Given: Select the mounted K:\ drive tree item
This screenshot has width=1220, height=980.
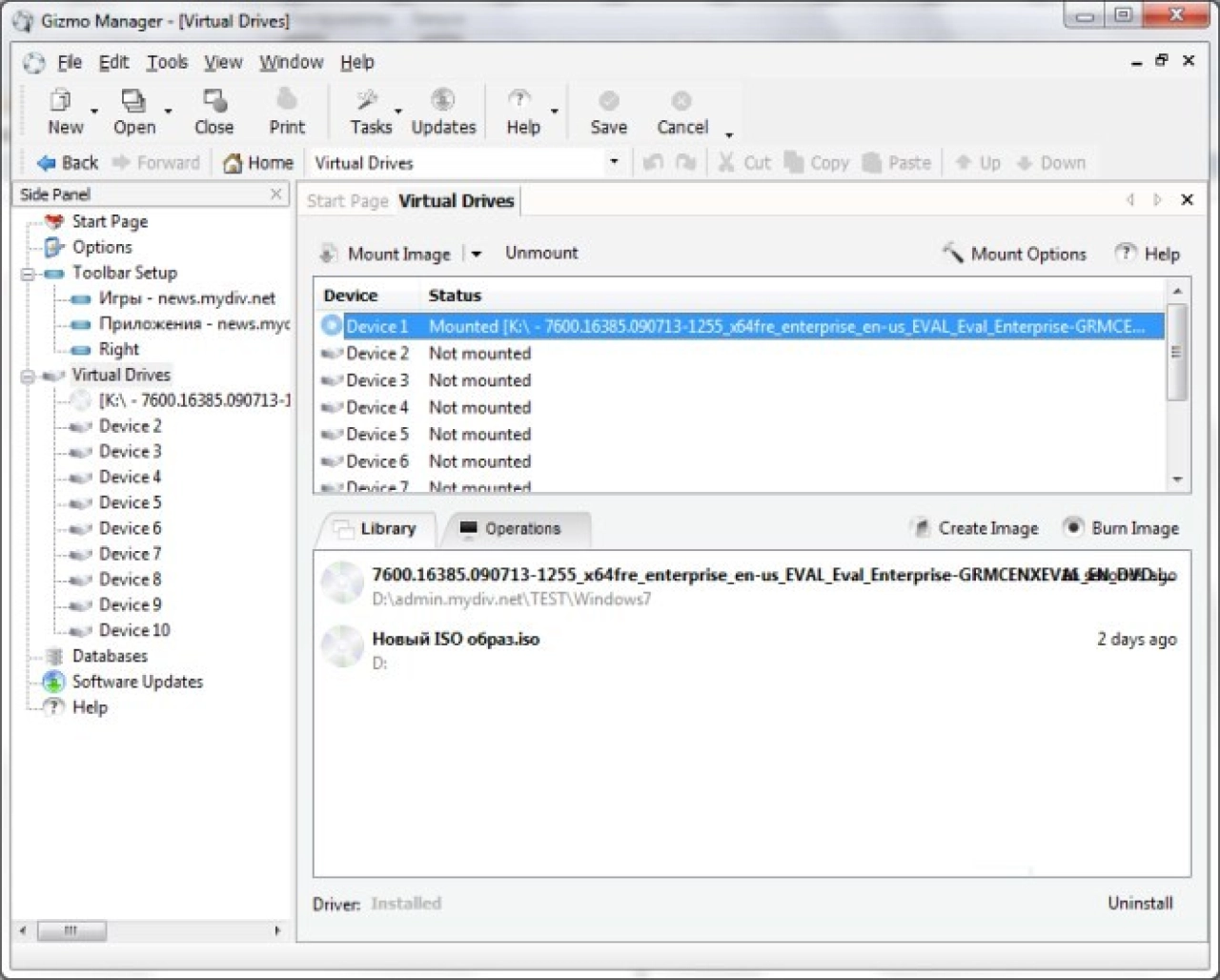Looking at the screenshot, I should click(x=194, y=400).
